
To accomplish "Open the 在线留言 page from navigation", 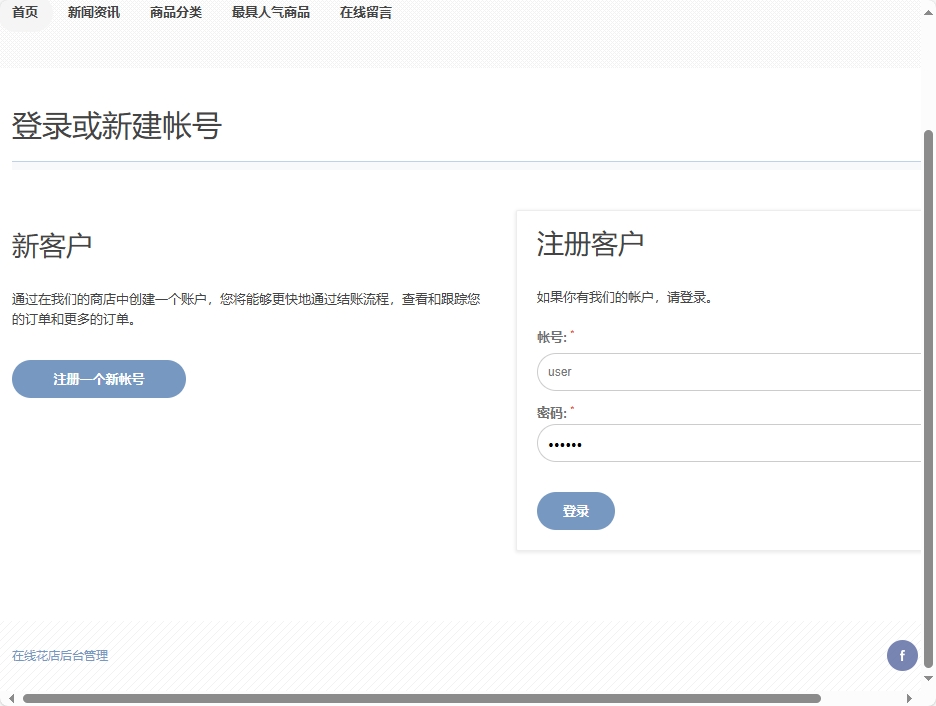I will [x=364, y=12].
